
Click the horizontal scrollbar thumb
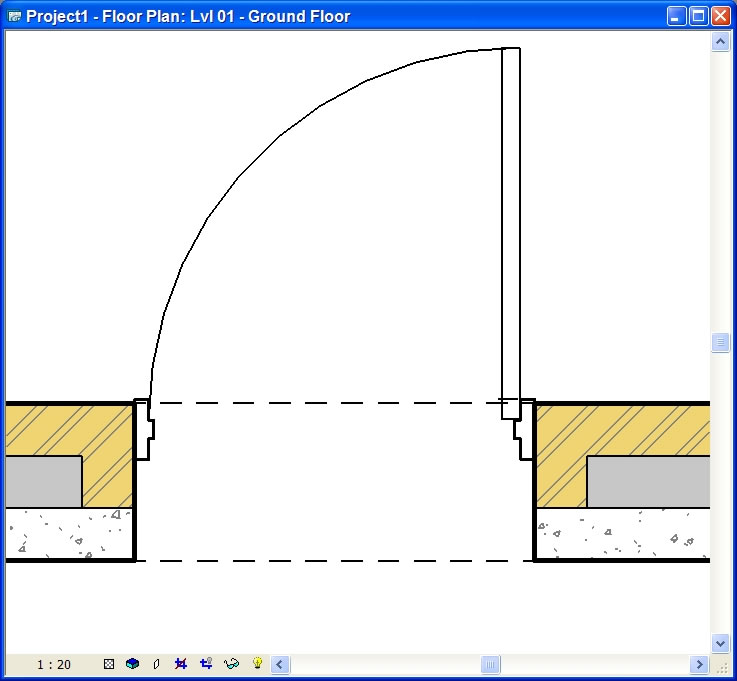point(490,664)
